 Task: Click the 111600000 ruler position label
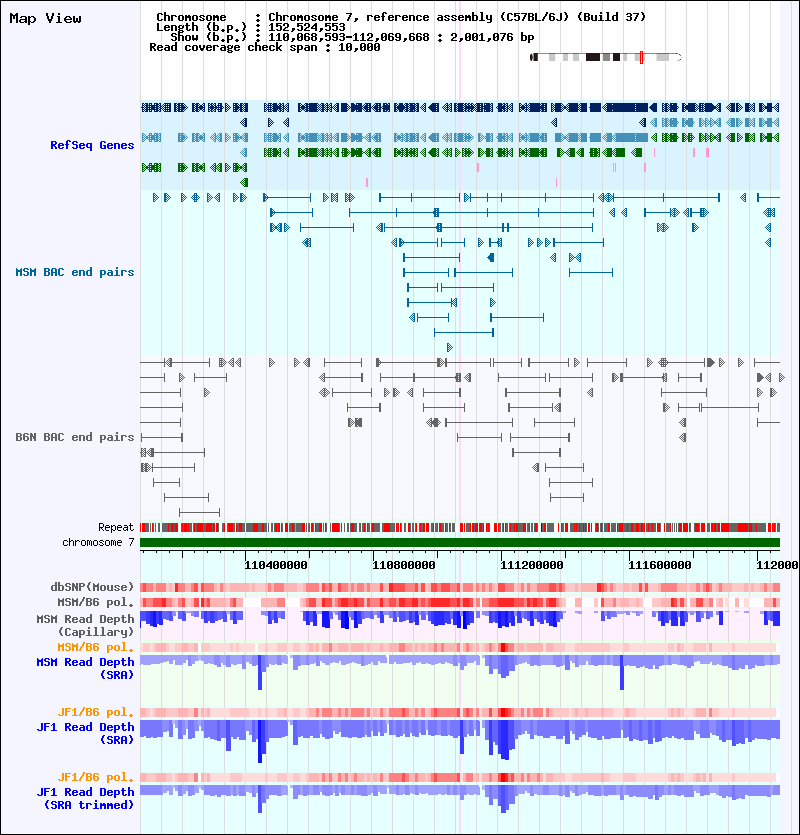tap(659, 565)
